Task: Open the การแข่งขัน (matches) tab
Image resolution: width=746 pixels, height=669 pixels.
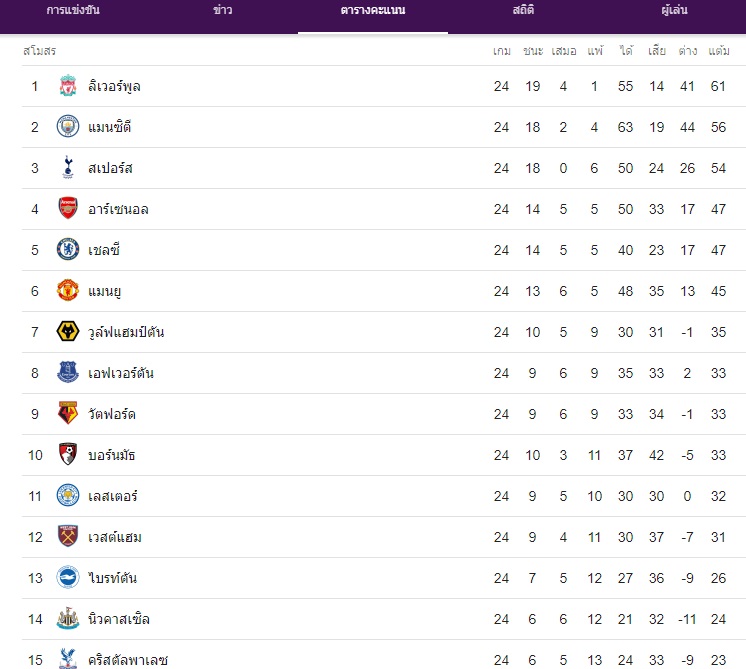Action: point(73,11)
